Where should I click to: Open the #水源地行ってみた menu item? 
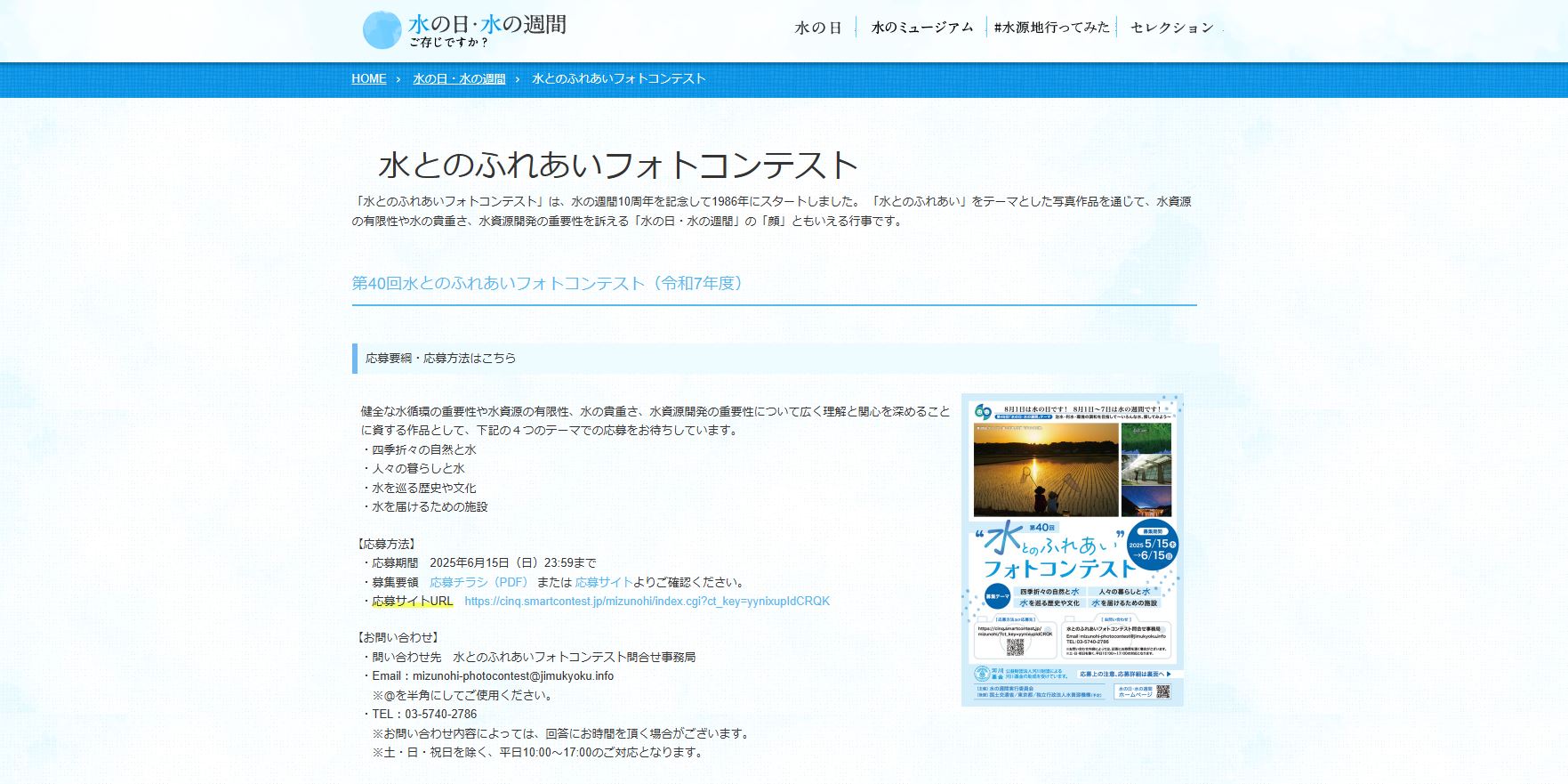click(1051, 28)
